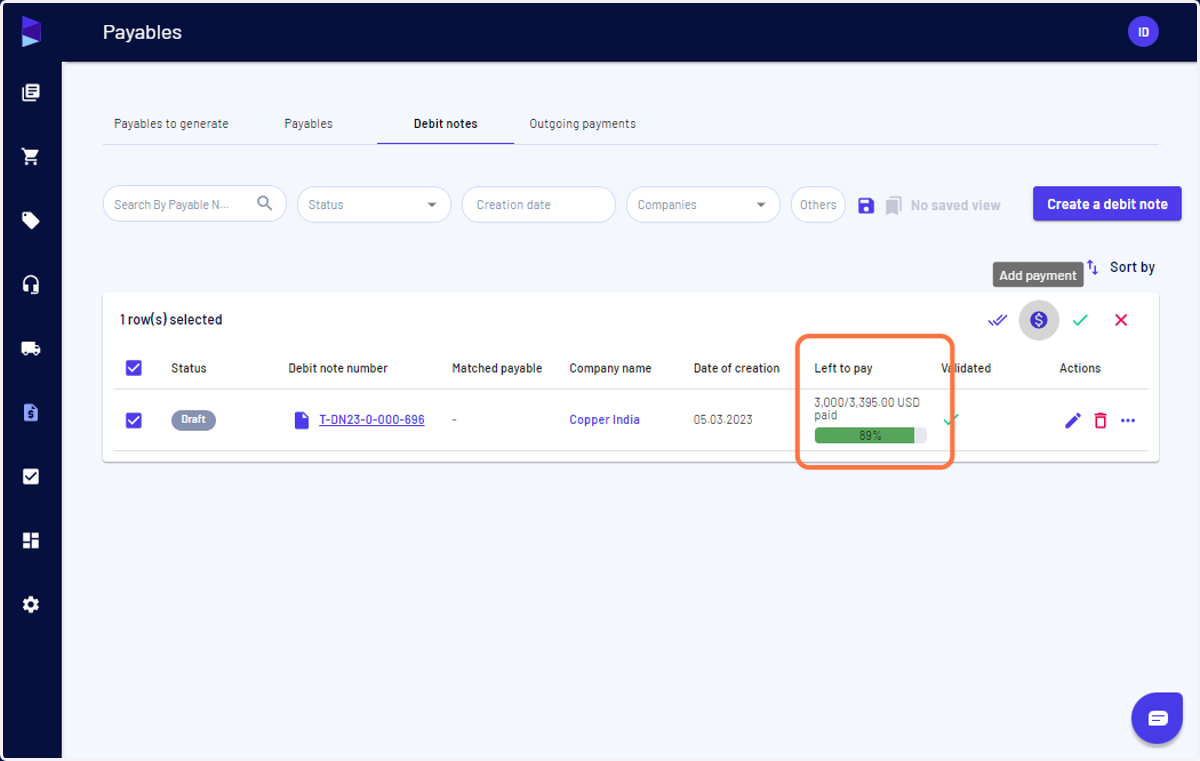Open the Copper India company link
Screen dimensions: 1200x761
pos(604,420)
